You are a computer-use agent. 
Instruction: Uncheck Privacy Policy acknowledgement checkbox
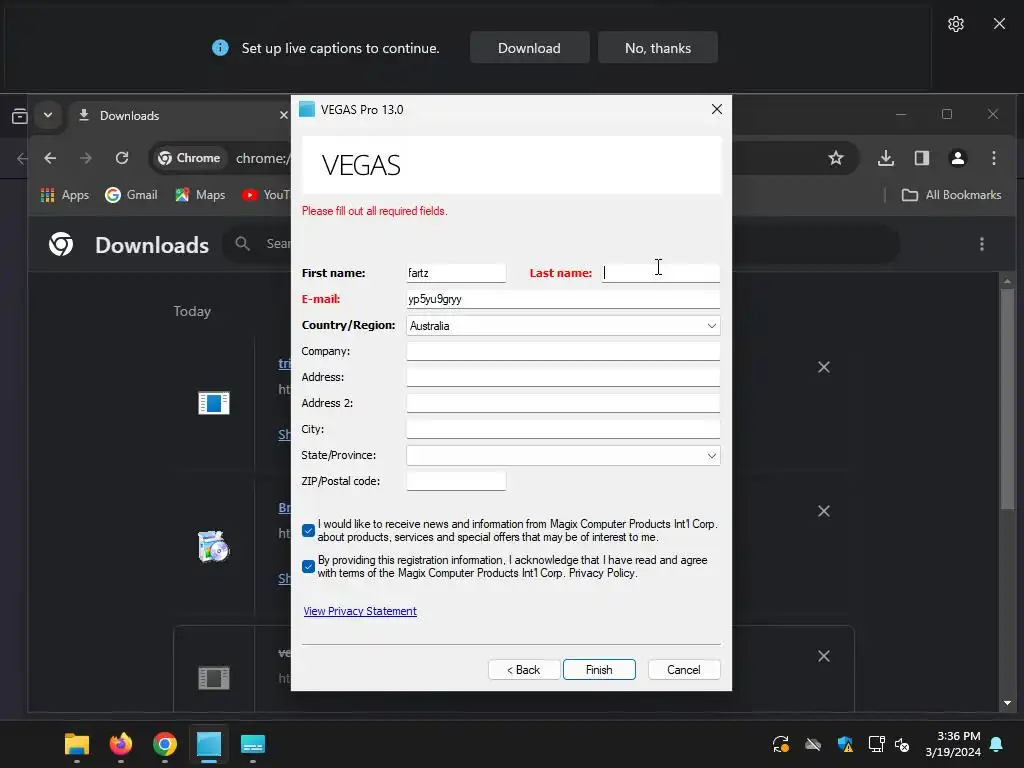pyautogui.click(x=308, y=566)
